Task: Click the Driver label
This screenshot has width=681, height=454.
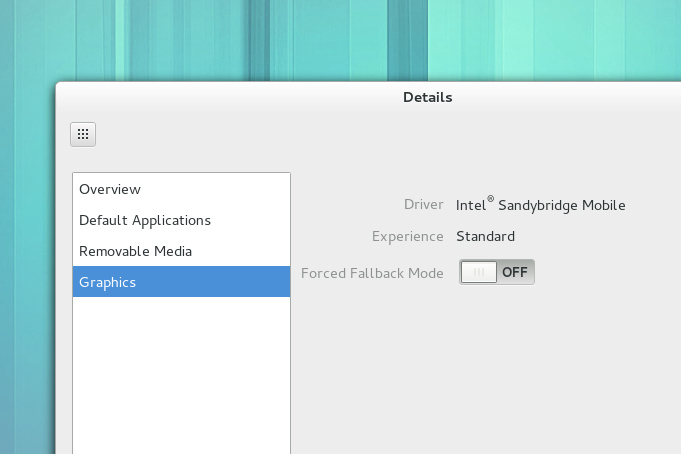Action: 423,204
